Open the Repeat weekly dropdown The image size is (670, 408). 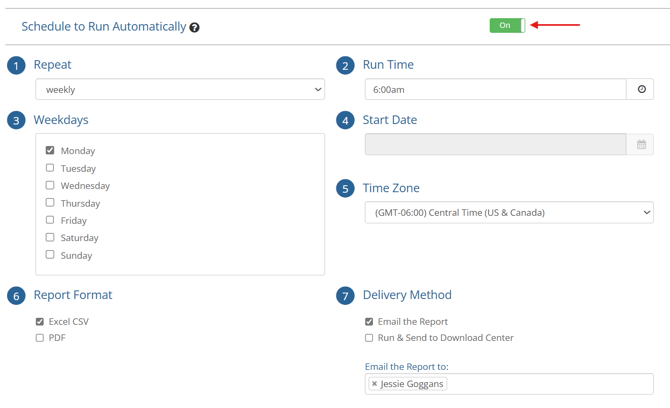tap(180, 89)
